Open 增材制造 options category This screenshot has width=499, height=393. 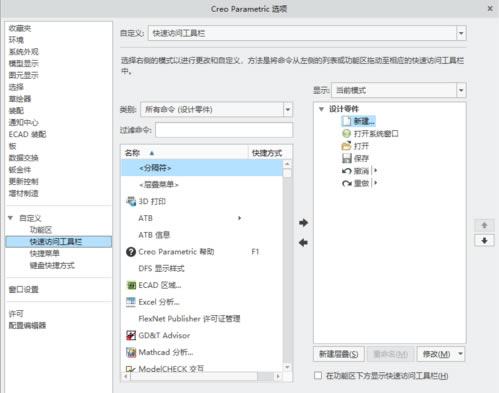[24, 193]
